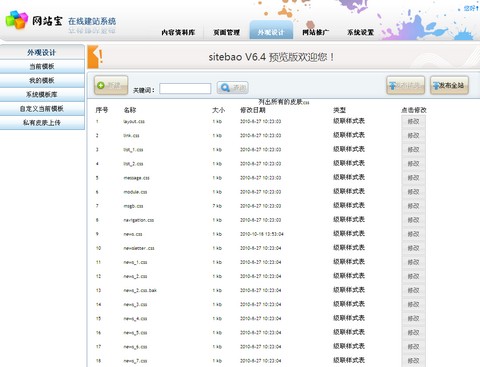Open the 网站推广 tab

pyautogui.click(x=315, y=32)
